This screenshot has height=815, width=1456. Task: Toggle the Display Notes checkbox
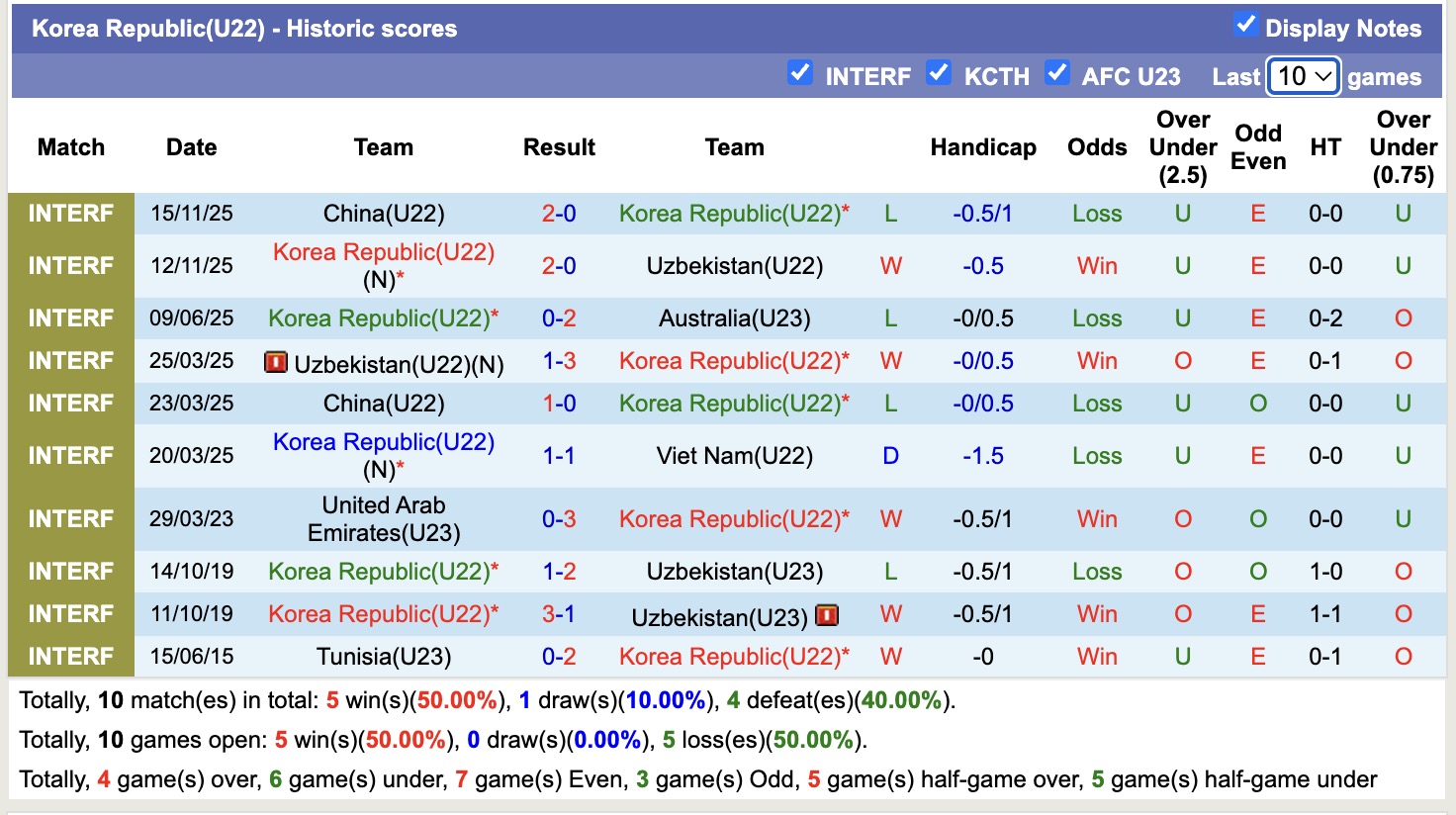(1245, 26)
